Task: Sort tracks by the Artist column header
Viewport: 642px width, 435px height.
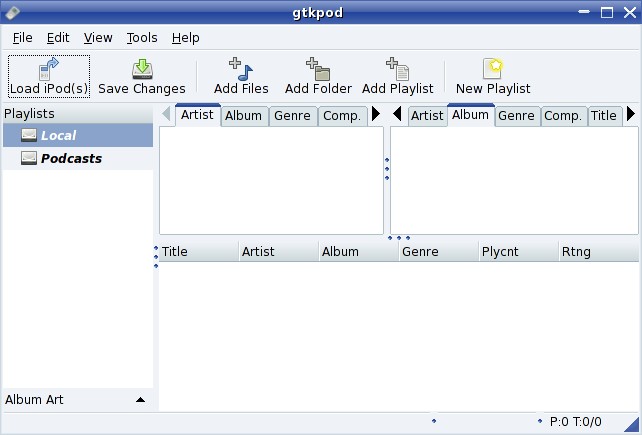Action: click(278, 251)
